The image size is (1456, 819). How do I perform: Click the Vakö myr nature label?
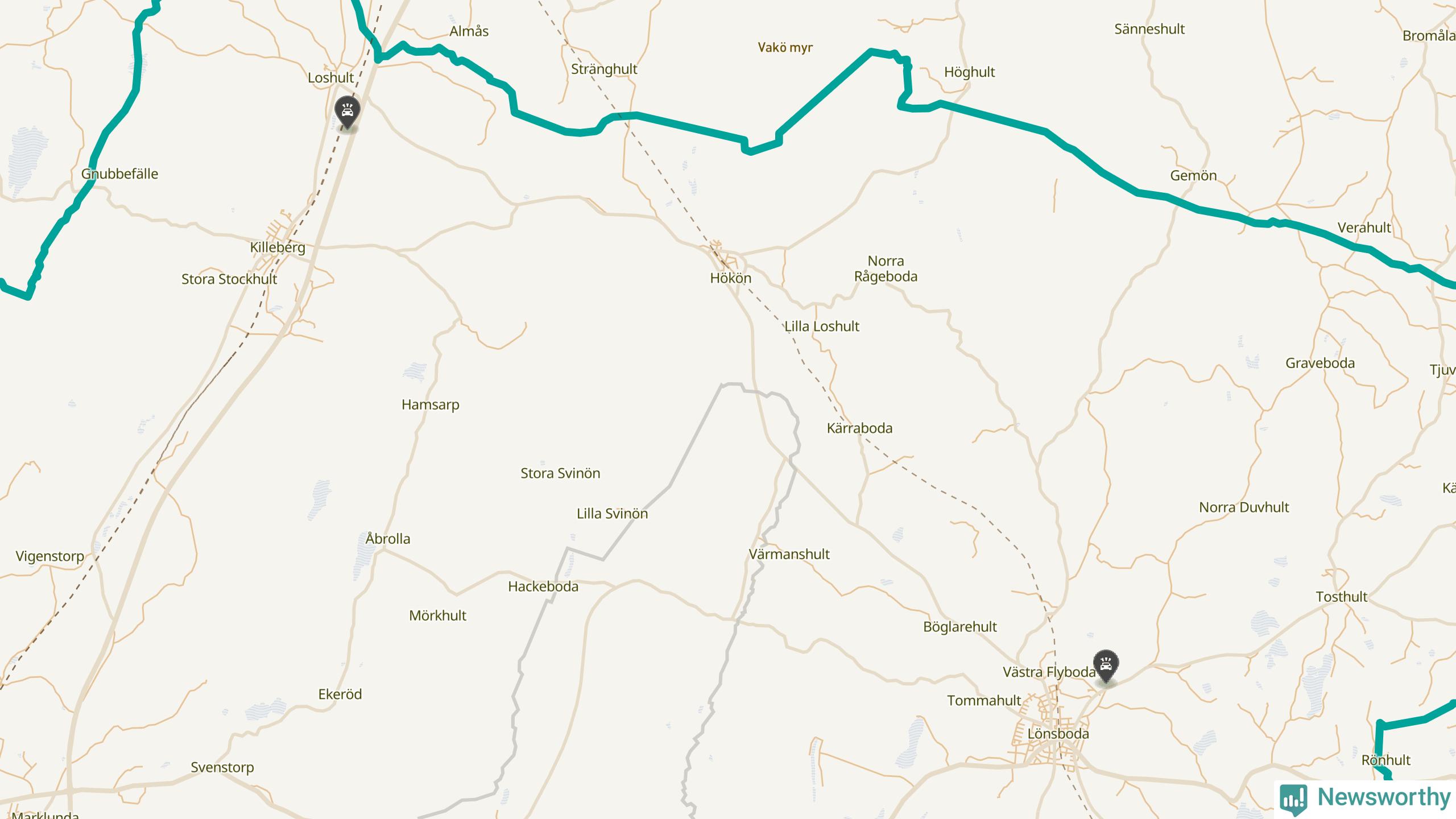(x=785, y=48)
